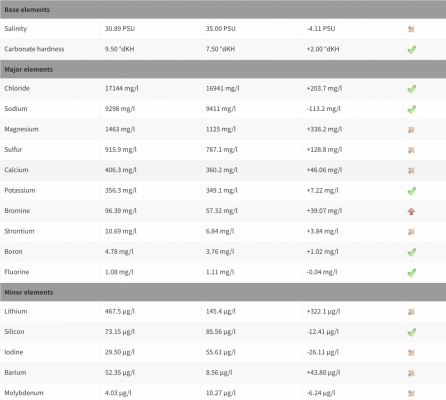Click the Sulfur reference value 787.1 mg/l
The image size is (446, 400).
[221, 150]
